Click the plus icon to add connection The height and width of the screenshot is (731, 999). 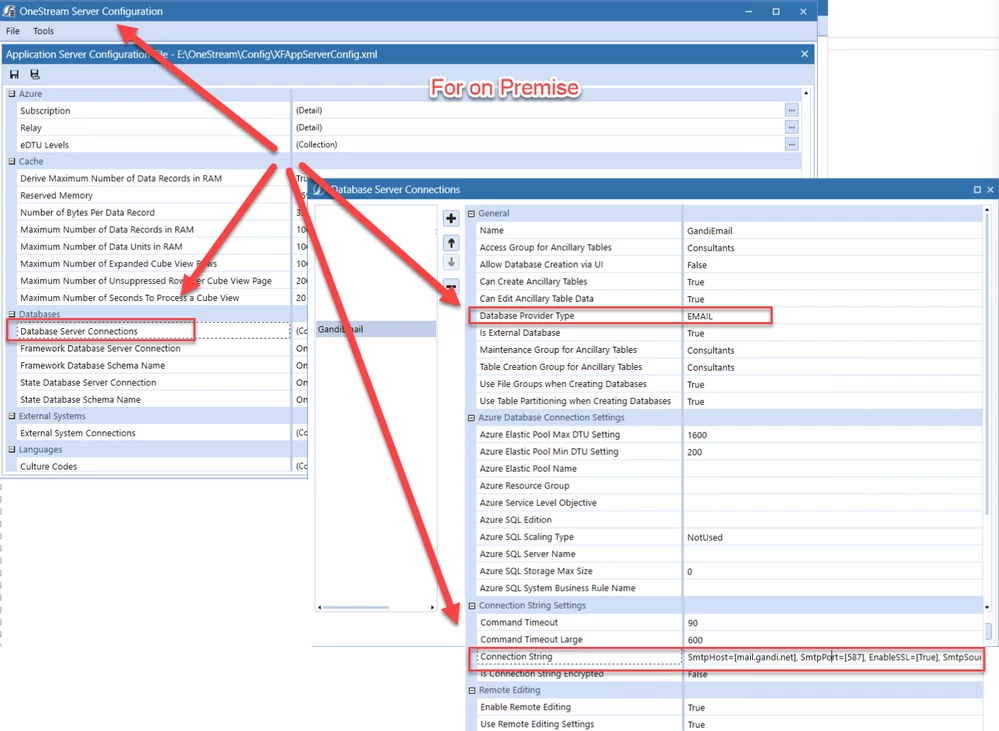[x=451, y=219]
